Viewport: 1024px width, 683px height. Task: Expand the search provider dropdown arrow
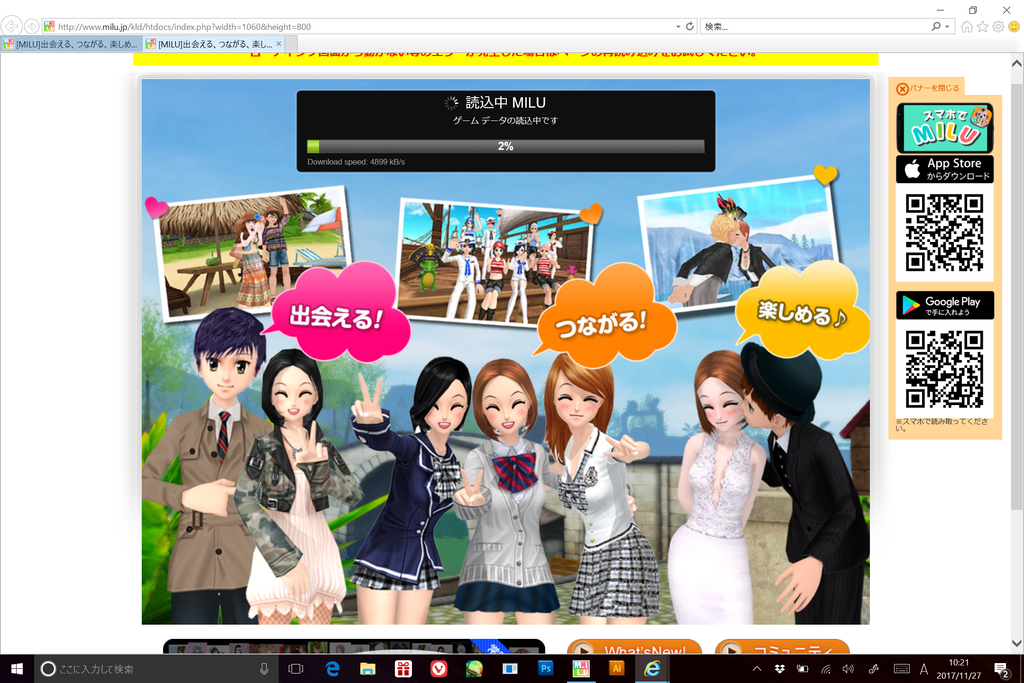[x=948, y=26]
